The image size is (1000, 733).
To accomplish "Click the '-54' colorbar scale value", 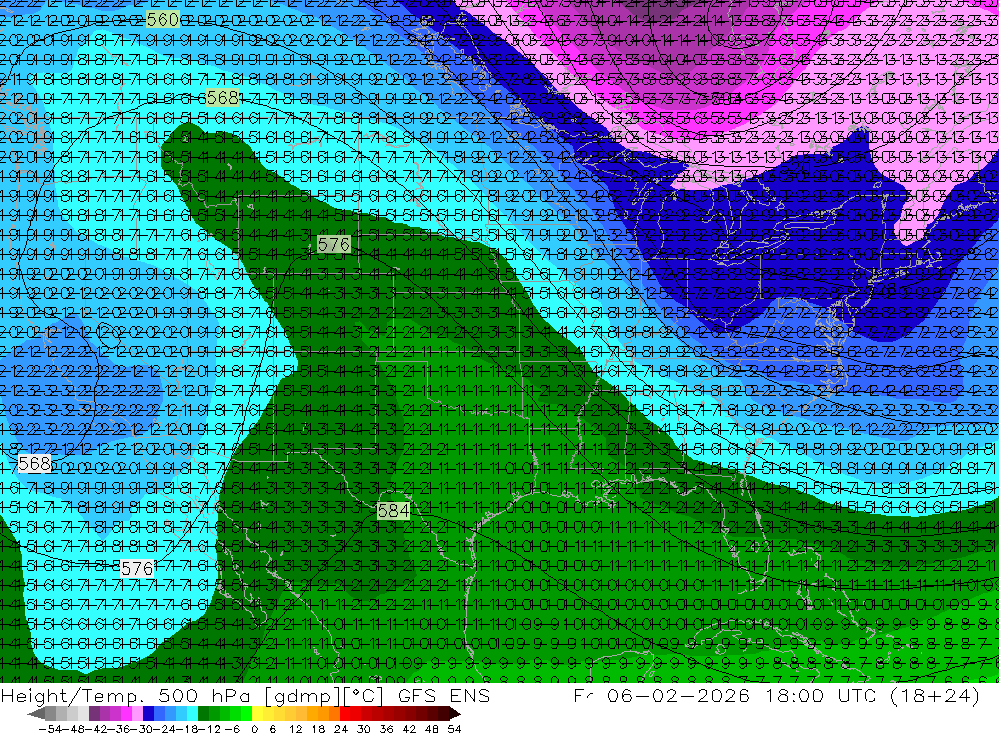I will tap(52, 729).
